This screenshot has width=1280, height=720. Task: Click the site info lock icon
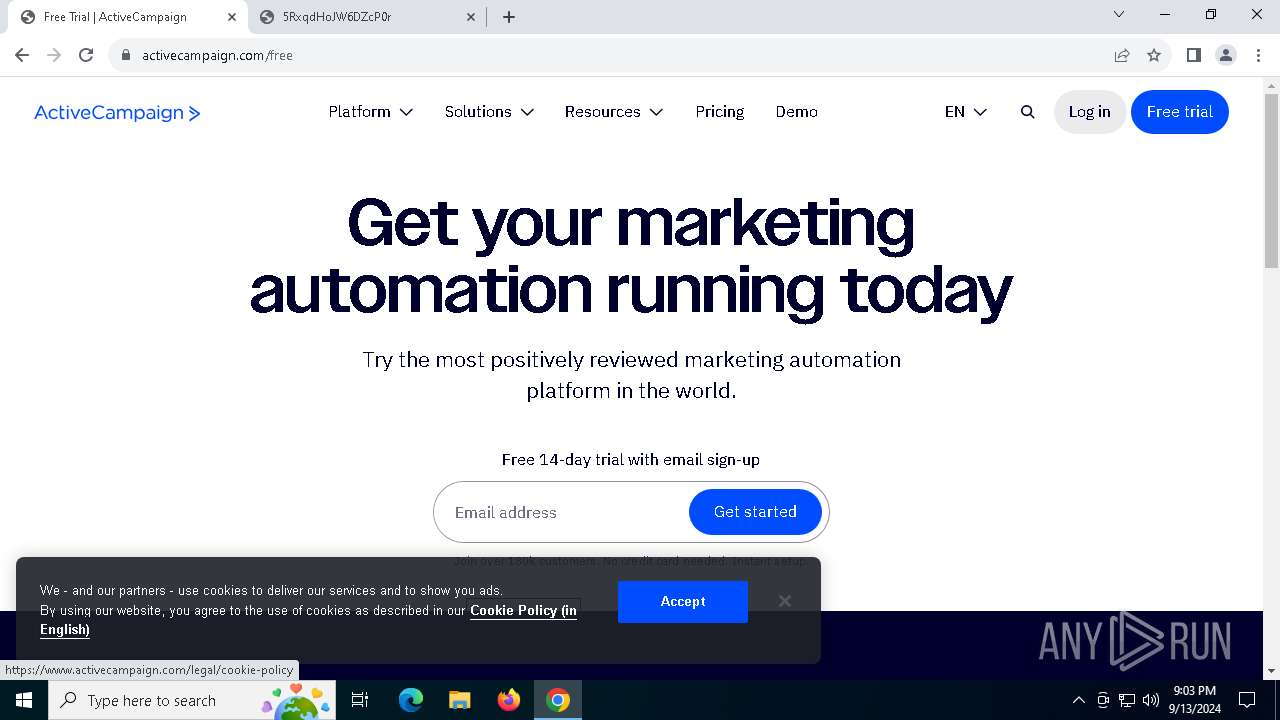coord(126,55)
